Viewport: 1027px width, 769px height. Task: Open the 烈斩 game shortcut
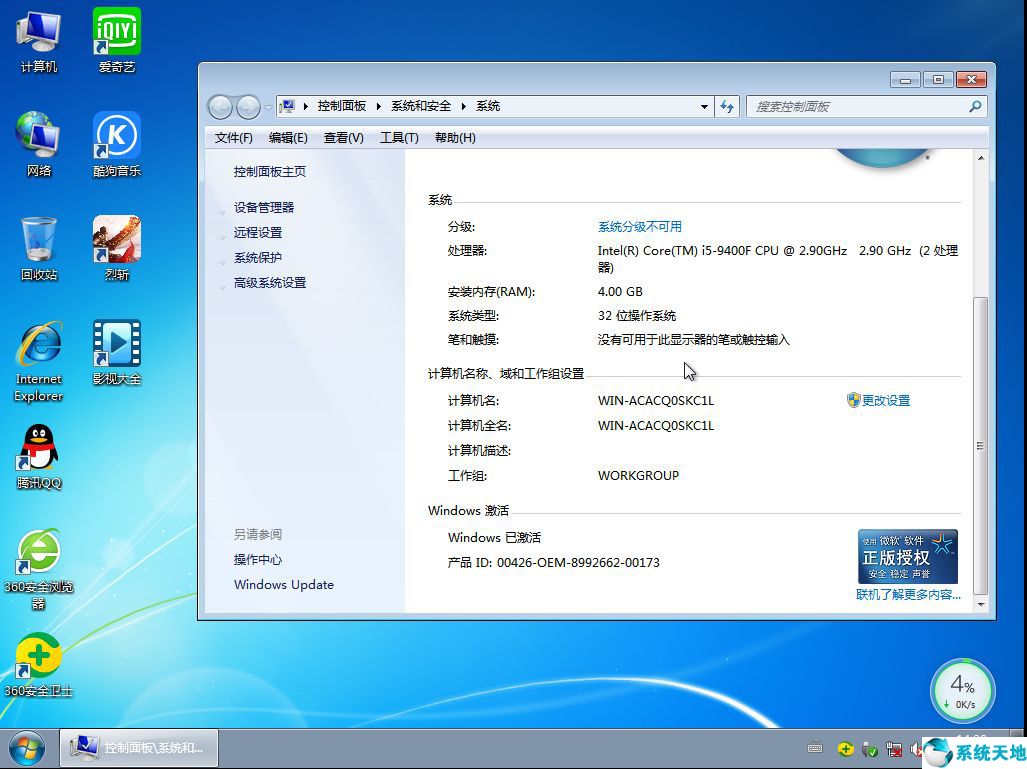(x=117, y=249)
